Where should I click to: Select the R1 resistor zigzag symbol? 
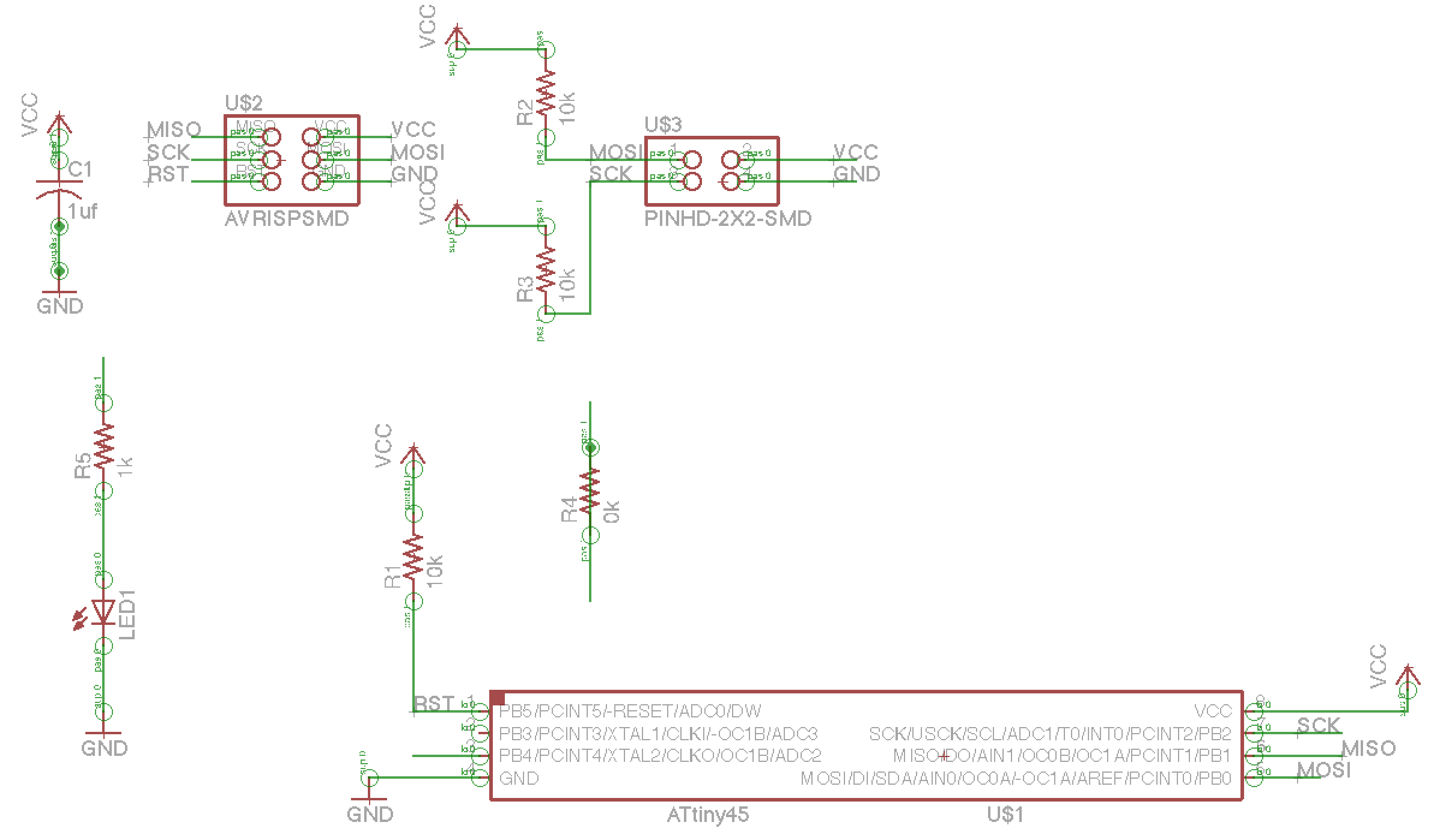tap(413, 557)
